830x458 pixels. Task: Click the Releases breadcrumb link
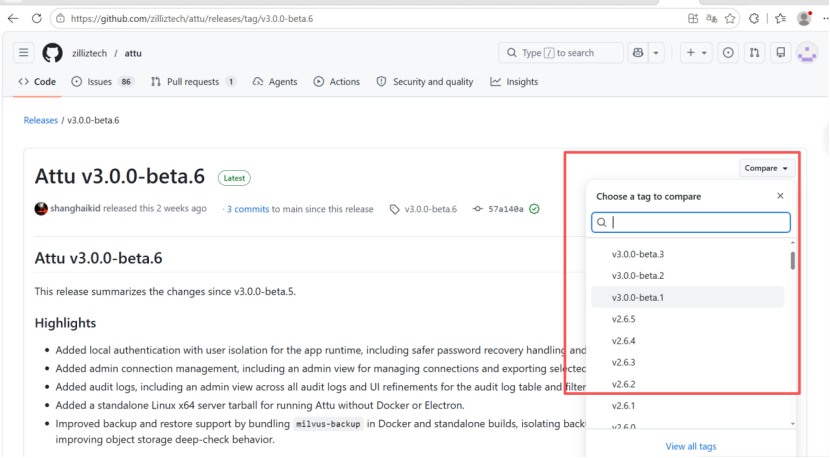(x=41, y=120)
